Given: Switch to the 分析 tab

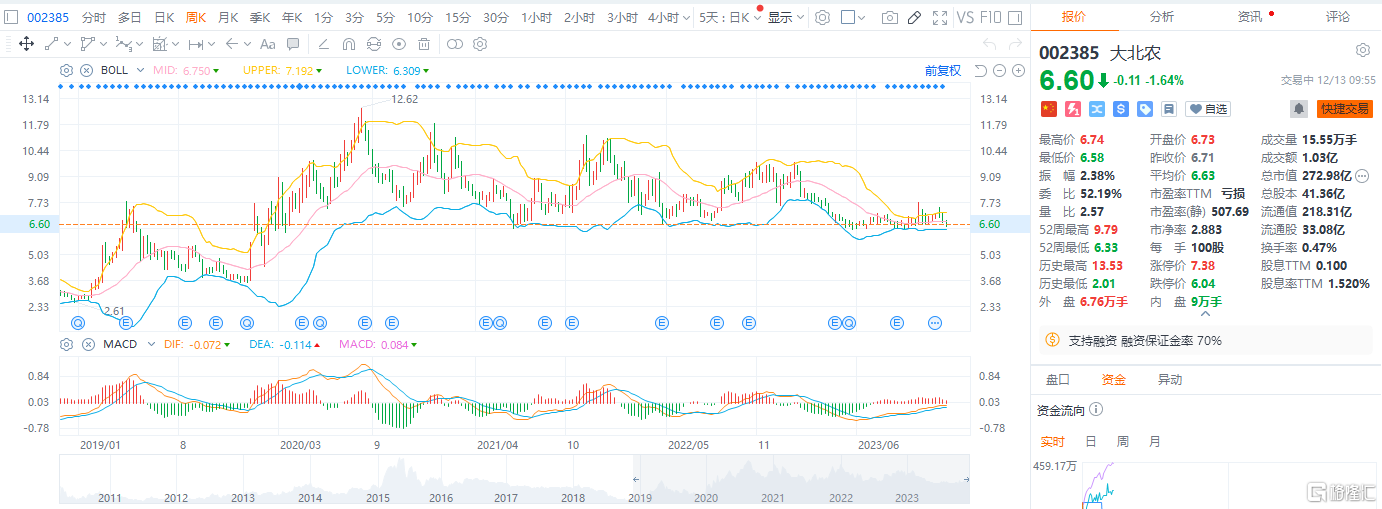Looking at the screenshot, I should coord(1162,17).
